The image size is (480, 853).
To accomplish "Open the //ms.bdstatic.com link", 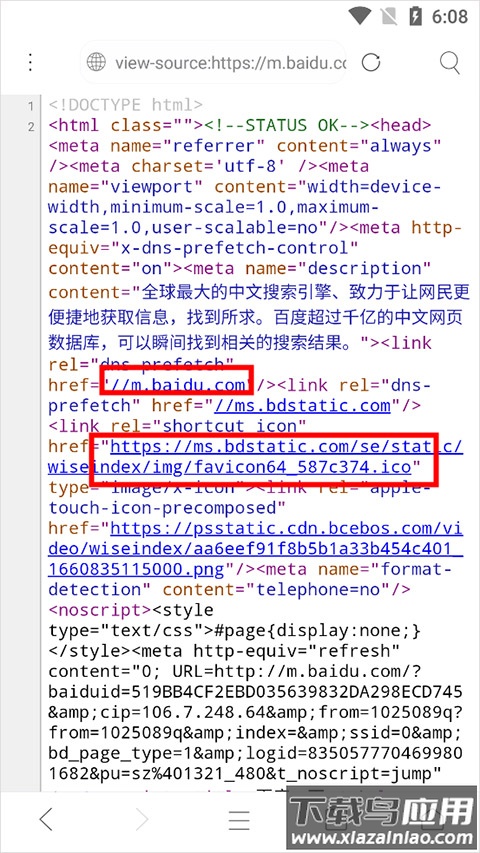I will point(303,406).
